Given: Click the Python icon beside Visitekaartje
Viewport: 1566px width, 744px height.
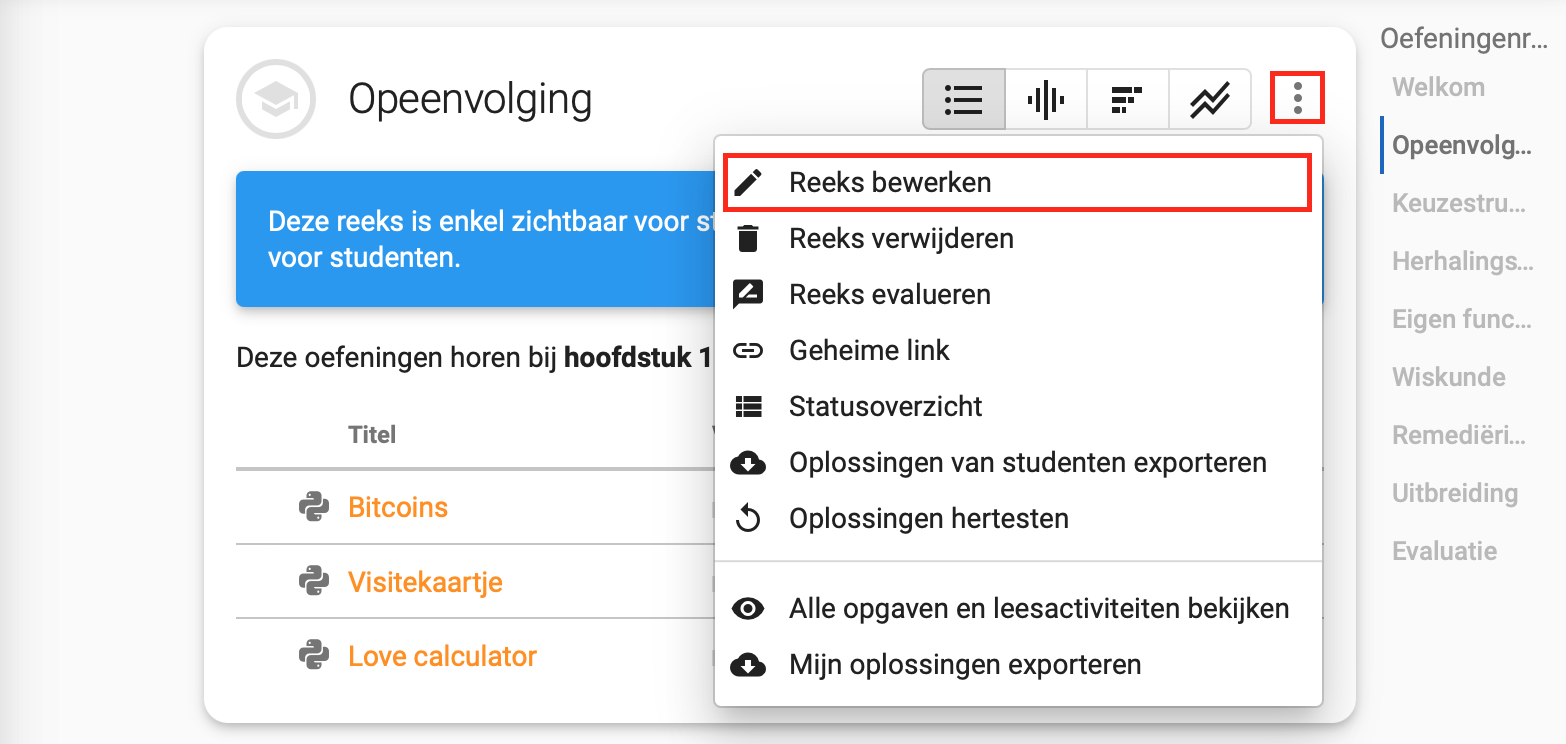Looking at the screenshot, I should point(314,581).
